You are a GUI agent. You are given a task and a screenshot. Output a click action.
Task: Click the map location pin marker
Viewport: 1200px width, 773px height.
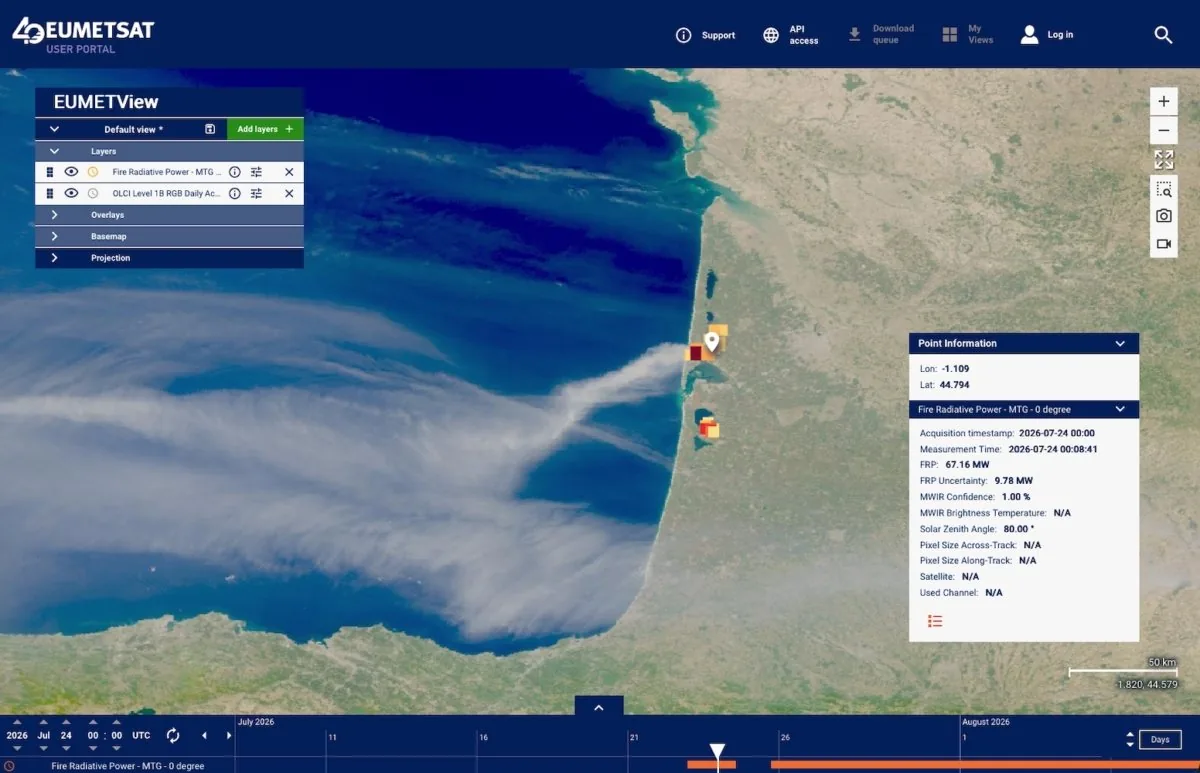[x=711, y=343]
